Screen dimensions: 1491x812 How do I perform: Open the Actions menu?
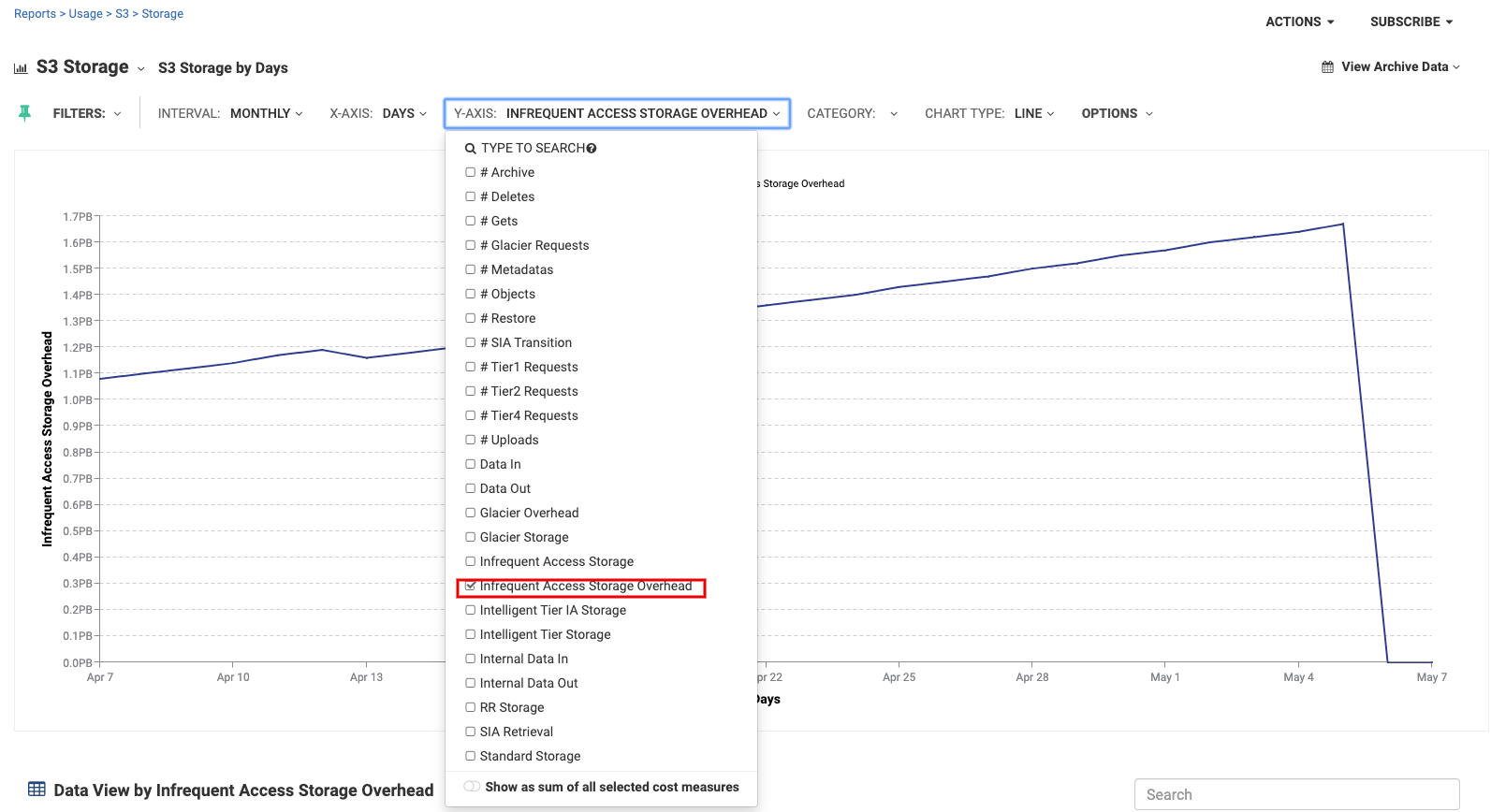1300,22
